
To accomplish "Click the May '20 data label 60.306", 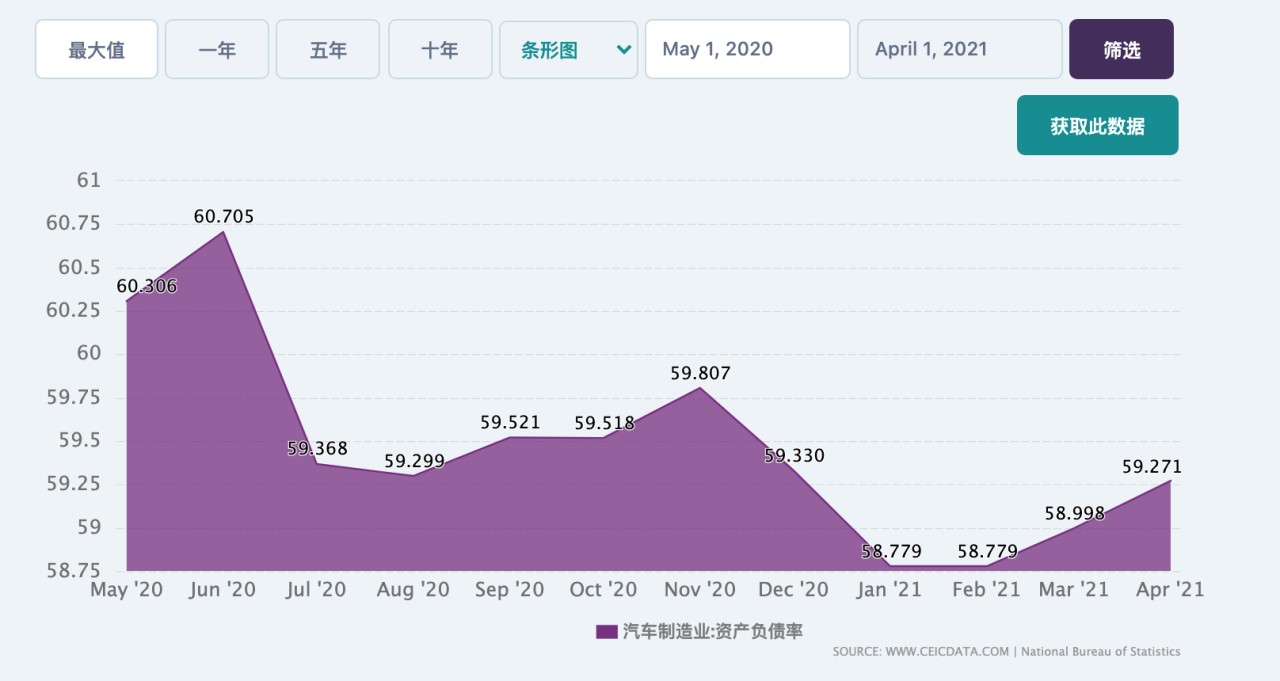I will coord(147,286).
